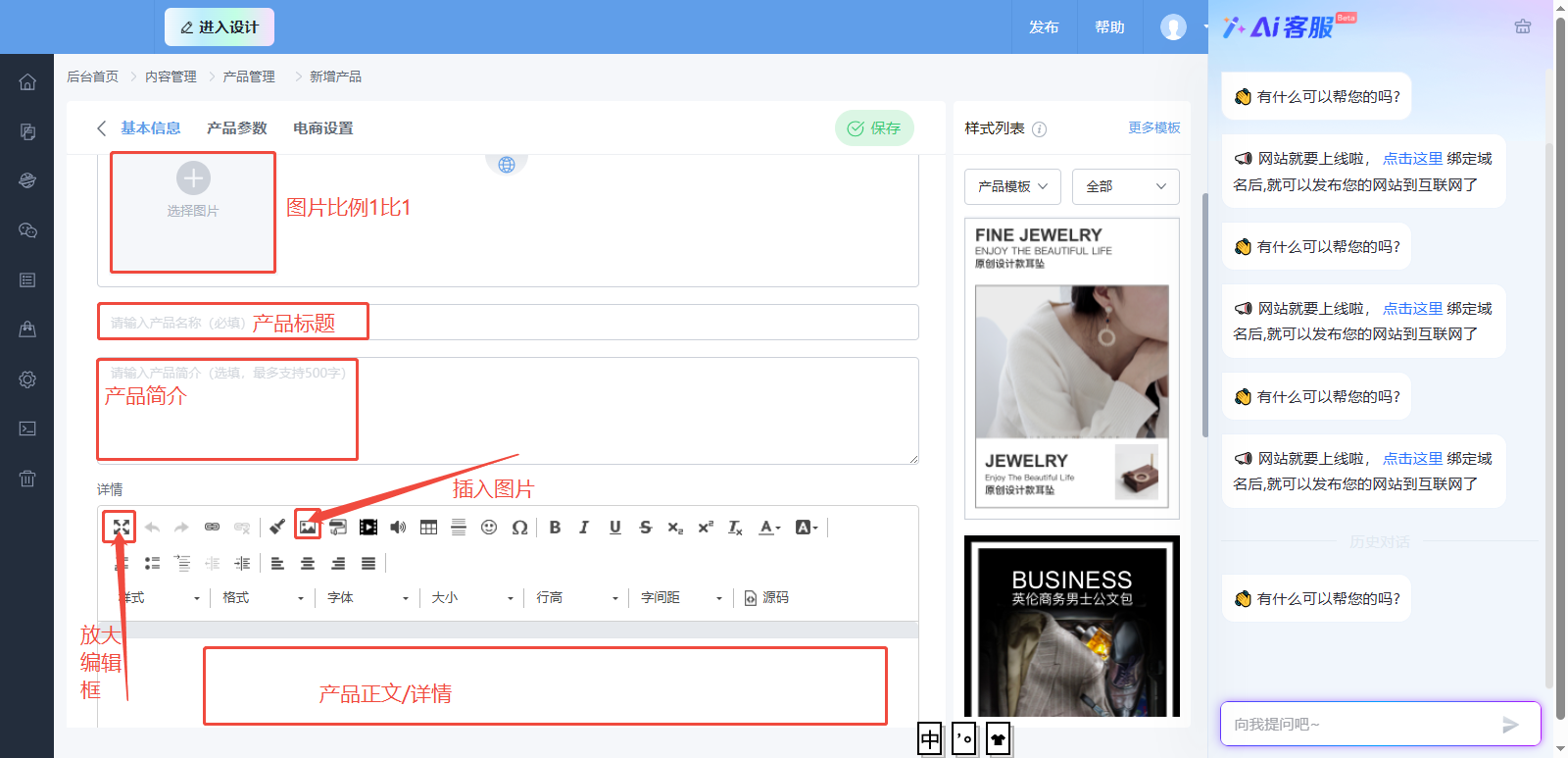This screenshot has height=758, width=1568.
Task: Expand the 全部 filter dropdown
Action: (1126, 186)
